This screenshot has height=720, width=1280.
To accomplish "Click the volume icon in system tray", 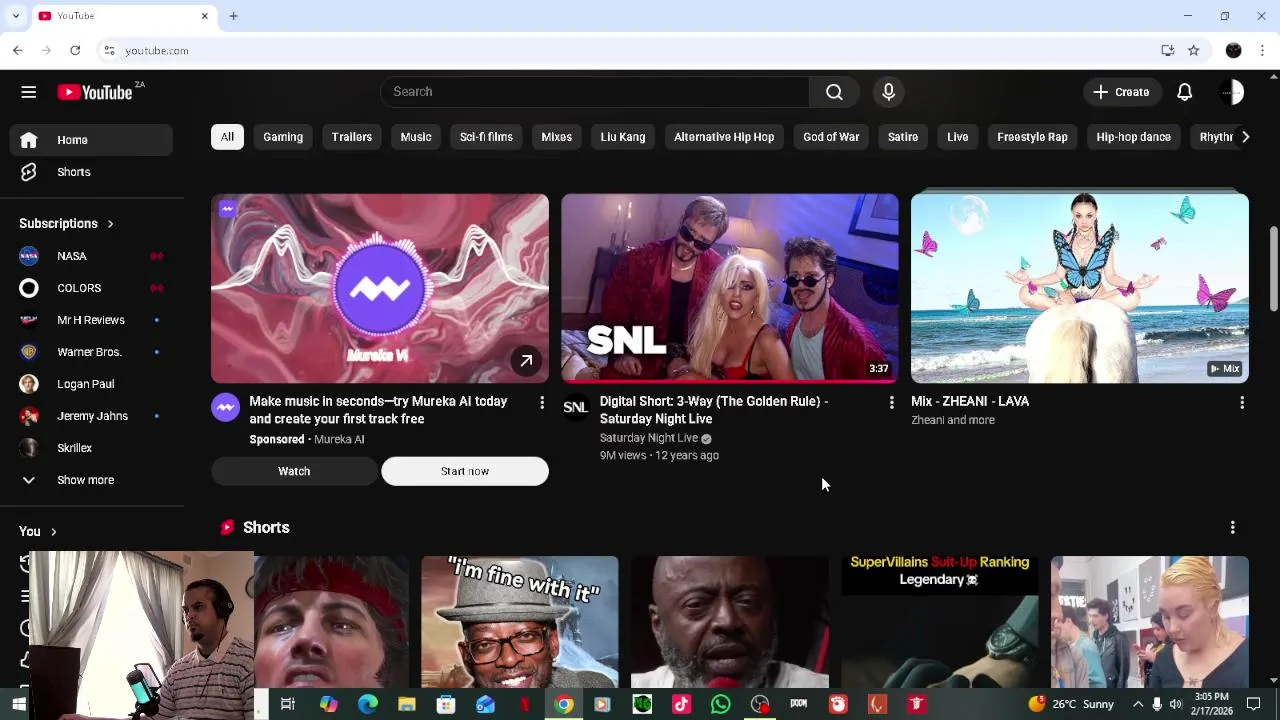I will (x=1176, y=705).
